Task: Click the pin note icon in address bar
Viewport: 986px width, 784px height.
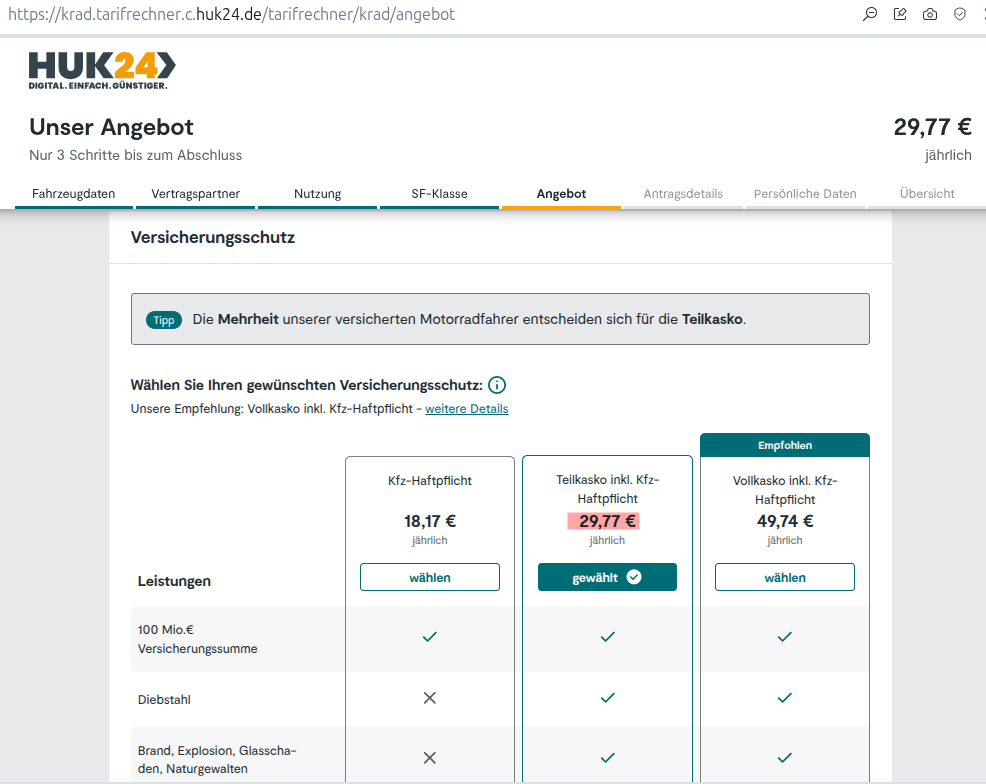Action: point(900,14)
